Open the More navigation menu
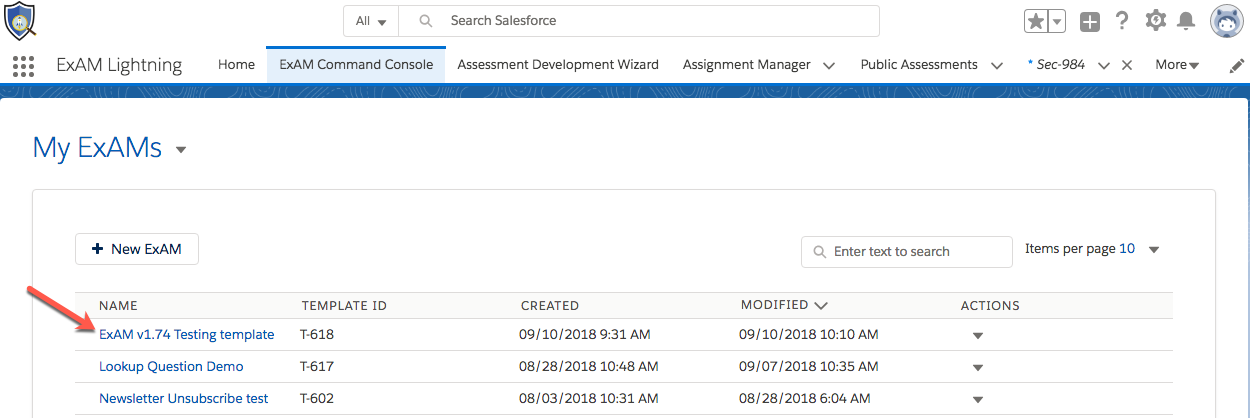1250x418 pixels. 1177,65
